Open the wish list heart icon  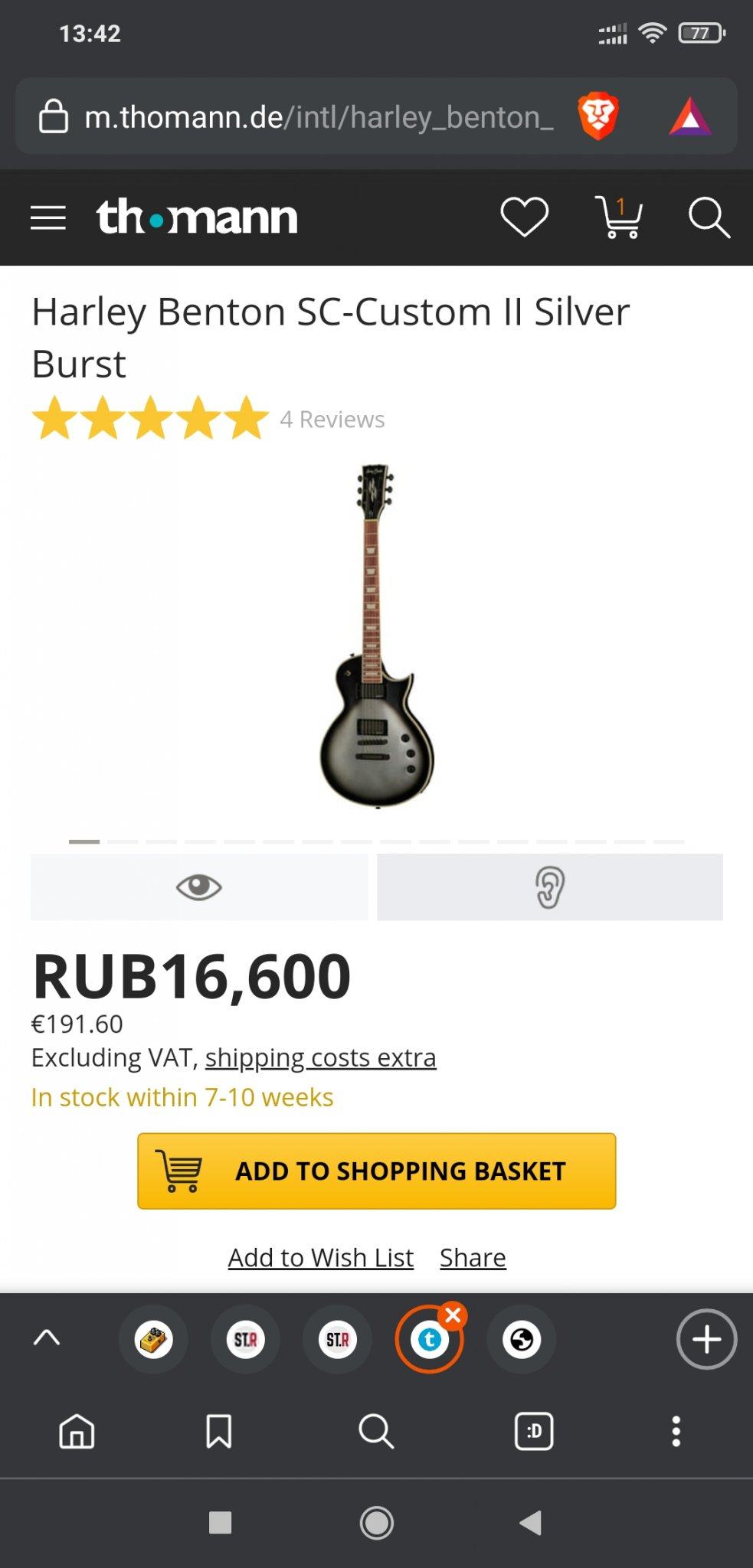pyautogui.click(x=524, y=217)
